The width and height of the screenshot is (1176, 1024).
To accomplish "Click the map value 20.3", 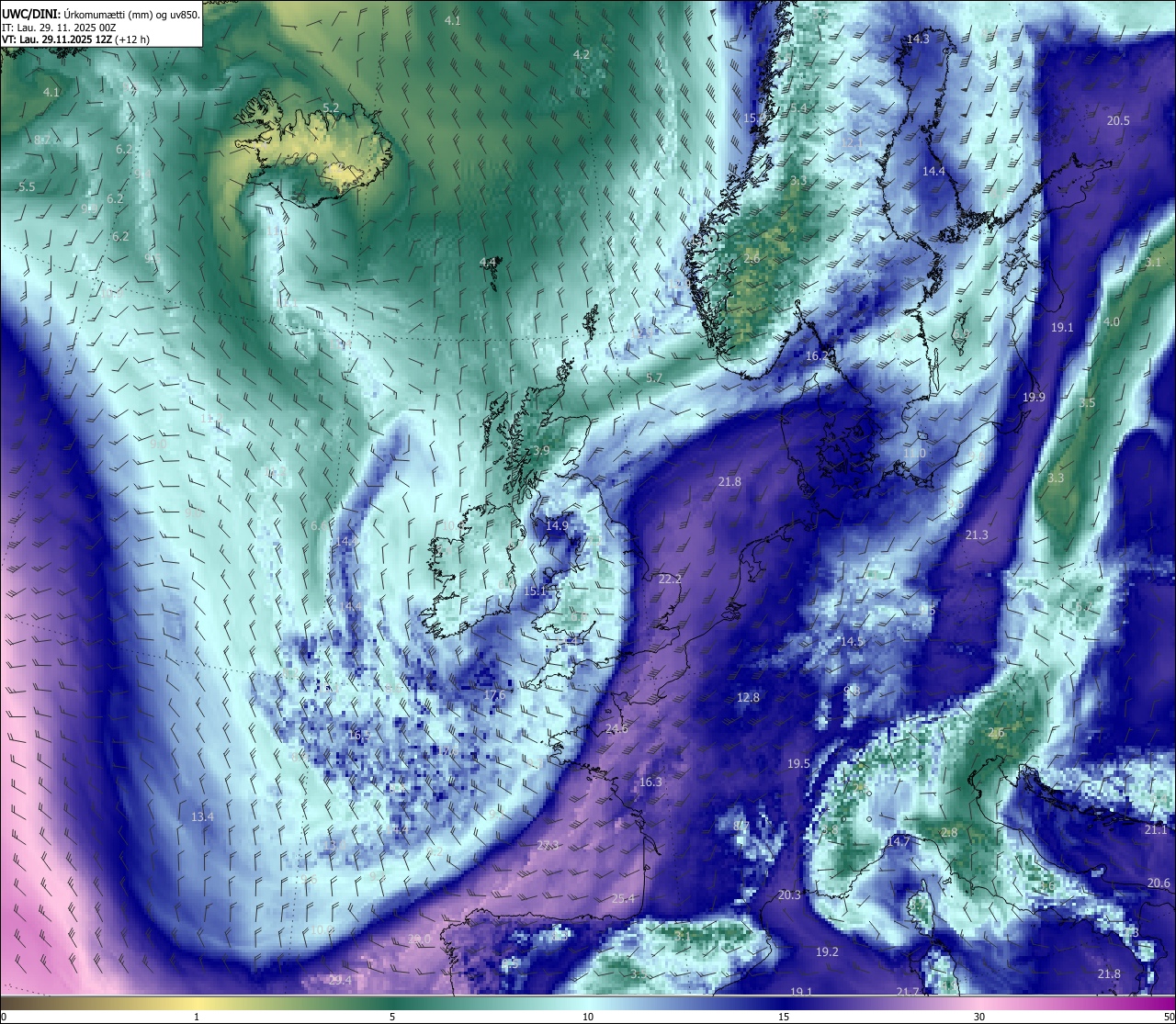I will pos(789,895).
